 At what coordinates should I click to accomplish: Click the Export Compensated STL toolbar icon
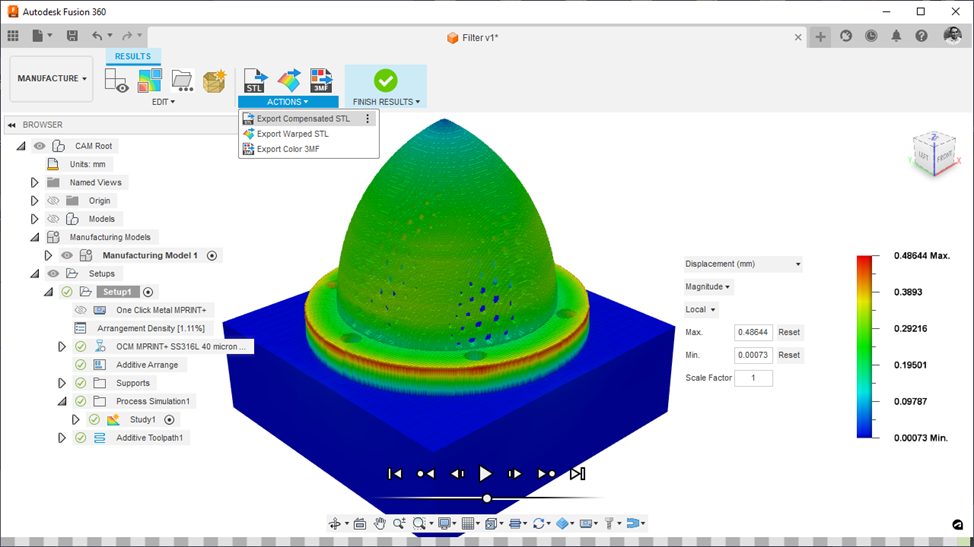click(x=255, y=80)
